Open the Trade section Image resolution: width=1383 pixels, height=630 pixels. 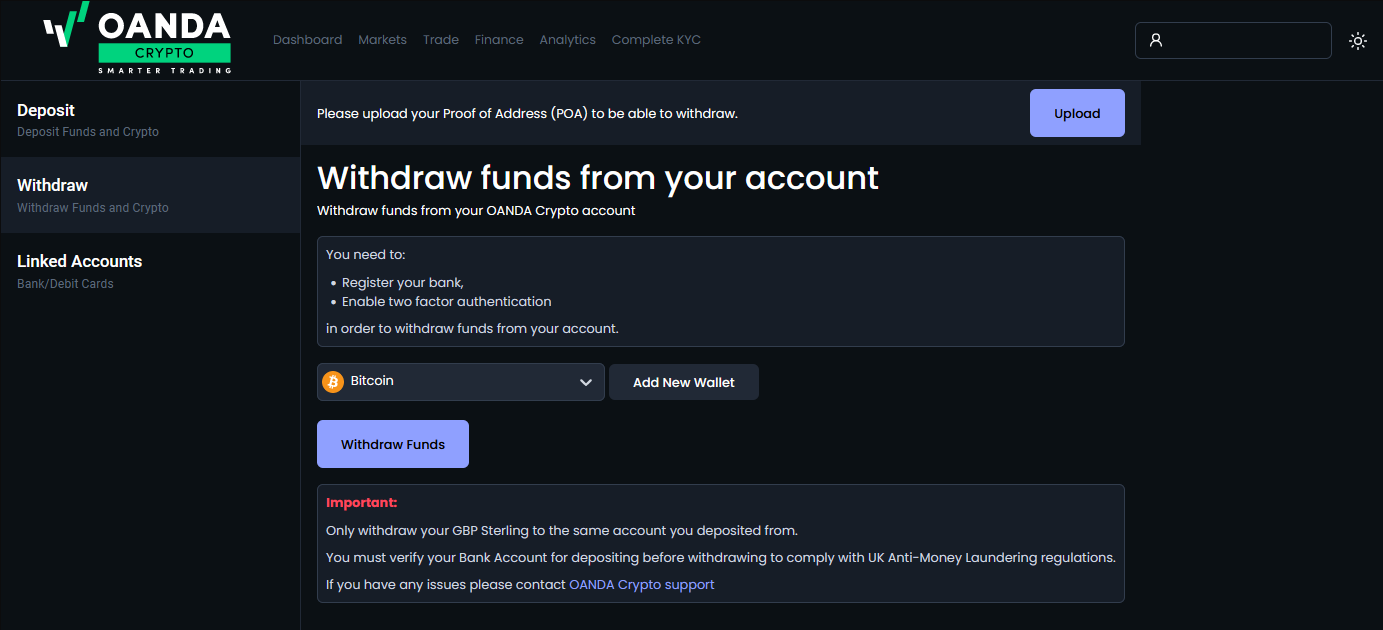coord(440,40)
